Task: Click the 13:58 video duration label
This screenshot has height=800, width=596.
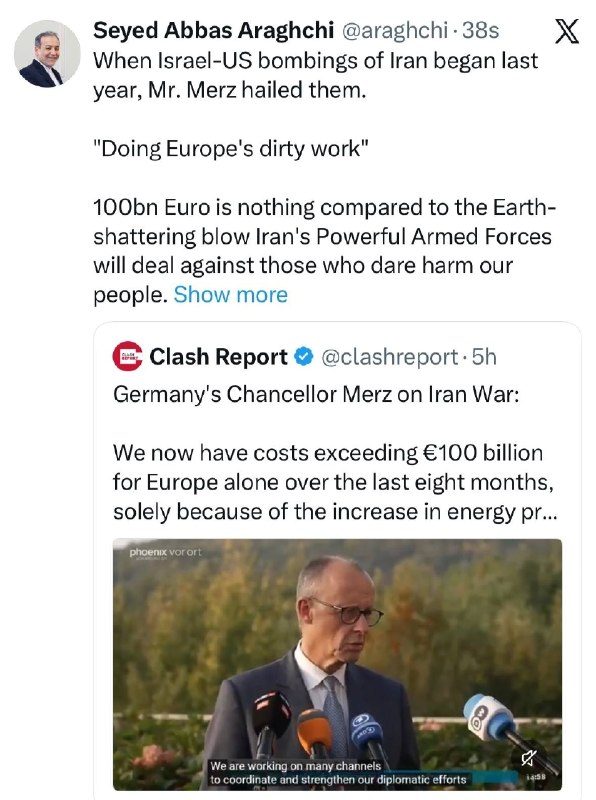Action: 536,777
